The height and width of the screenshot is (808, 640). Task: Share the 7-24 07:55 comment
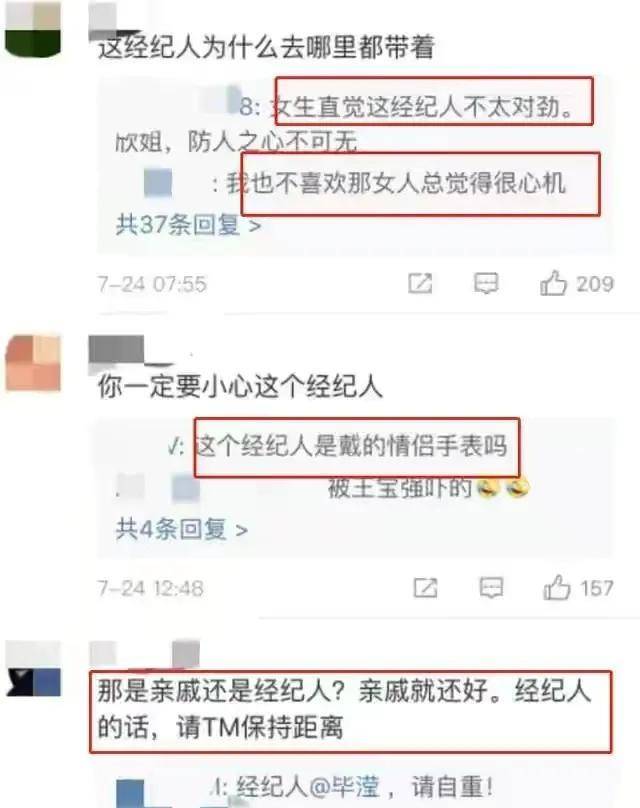420,283
